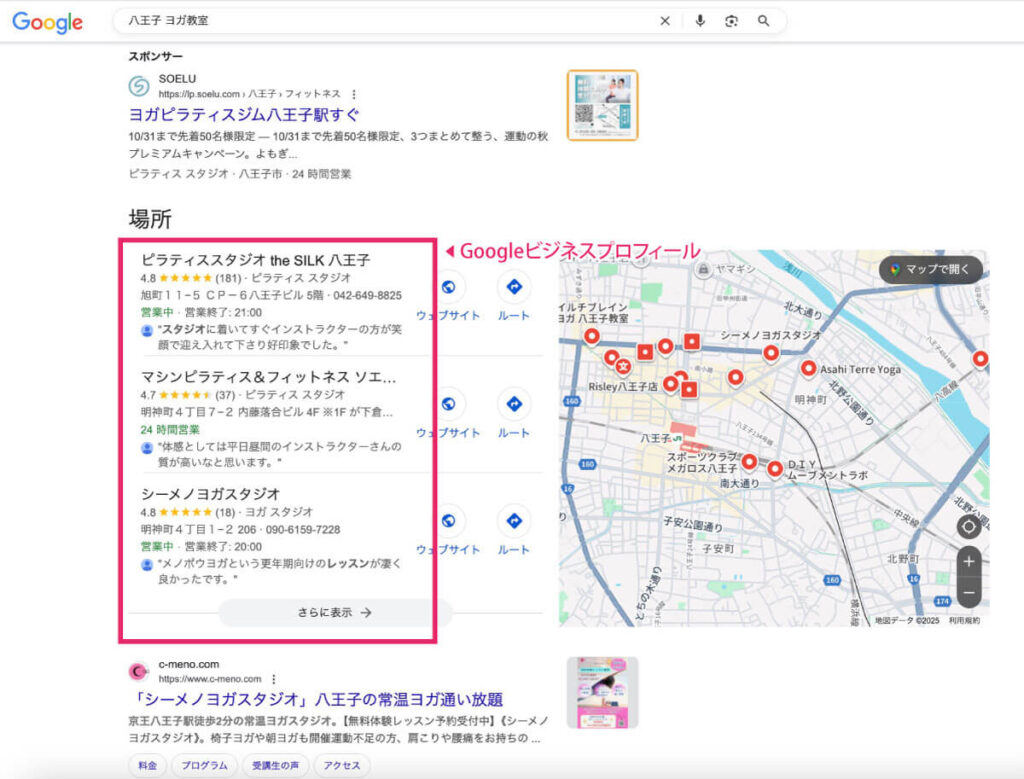This screenshot has width=1024, height=779.
Task: Open SOELU ad options menu
Action: (353, 95)
